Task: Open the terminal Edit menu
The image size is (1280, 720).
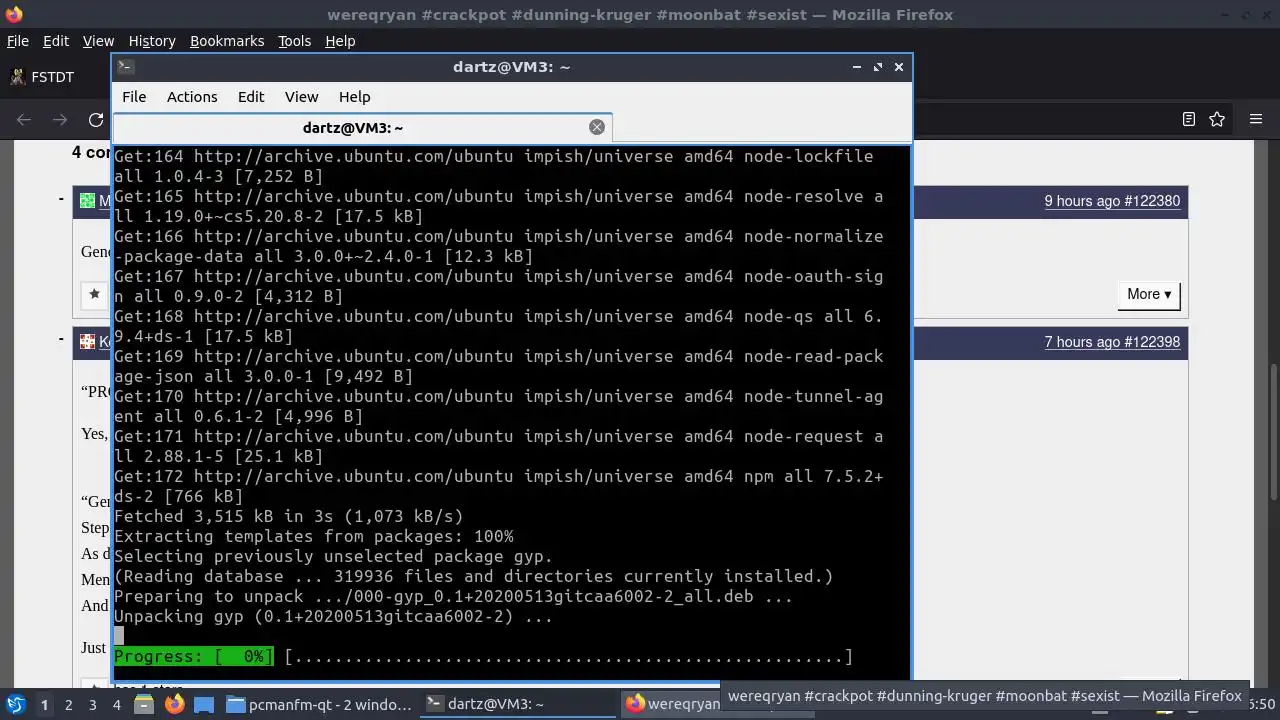Action: pyautogui.click(x=251, y=97)
